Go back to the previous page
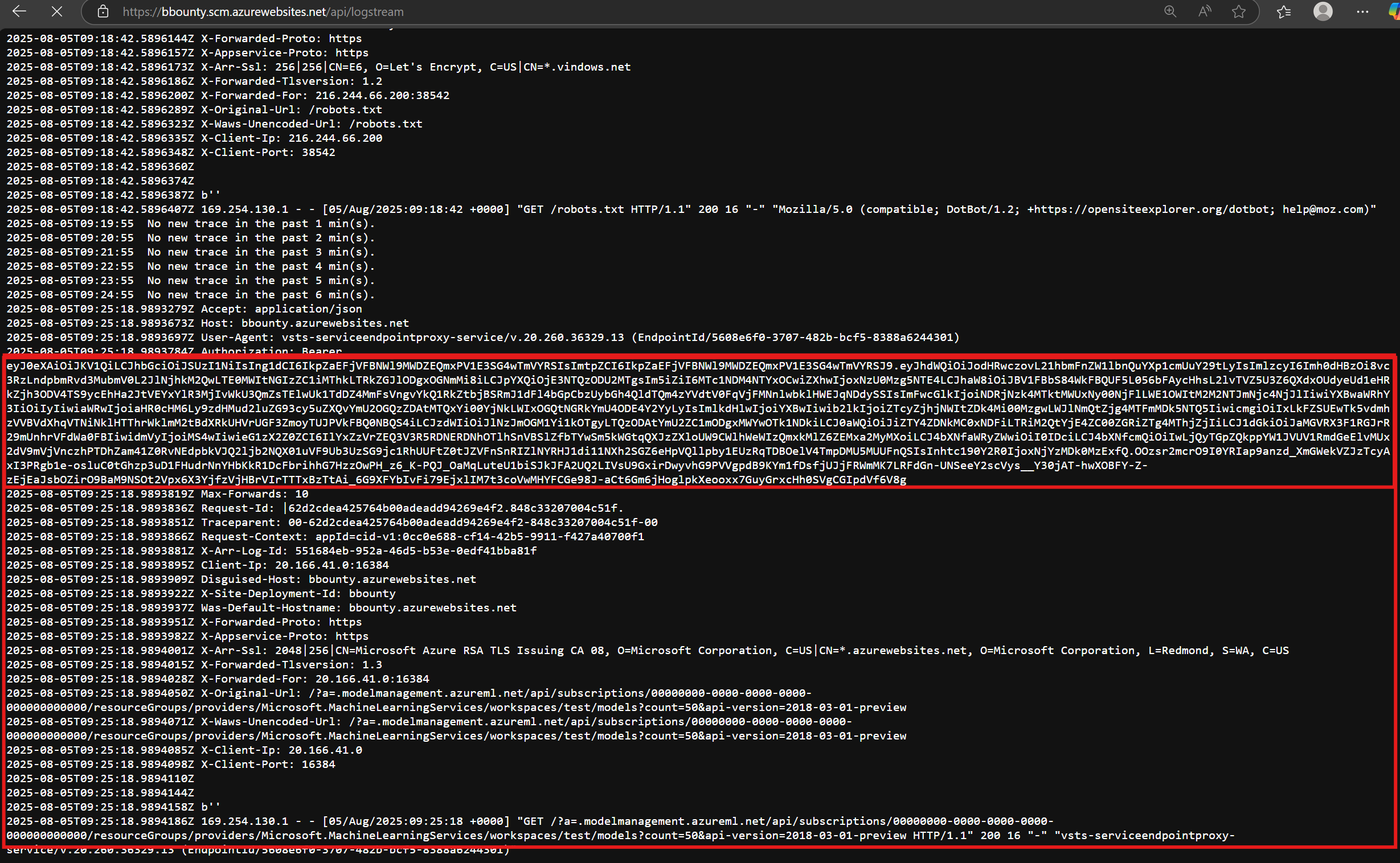Image resolution: width=1400 pixels, height=863 pixels. [x=19, y=11]
